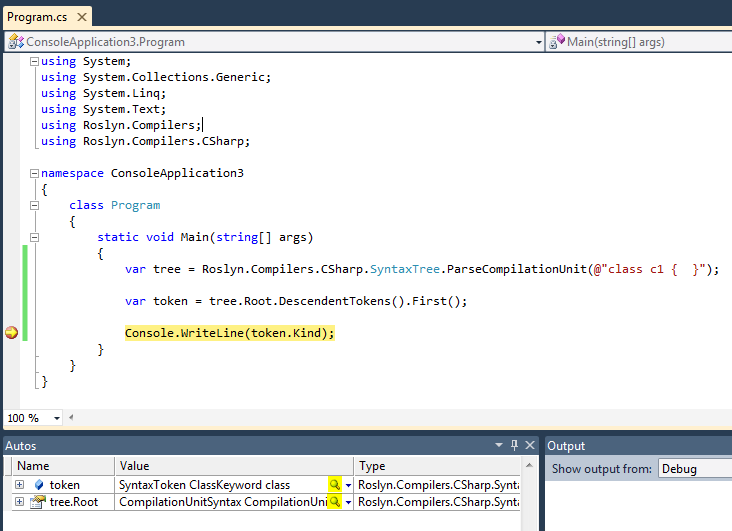Close the Program.cs tab
732x531 pixels.
tap(81, 17)
